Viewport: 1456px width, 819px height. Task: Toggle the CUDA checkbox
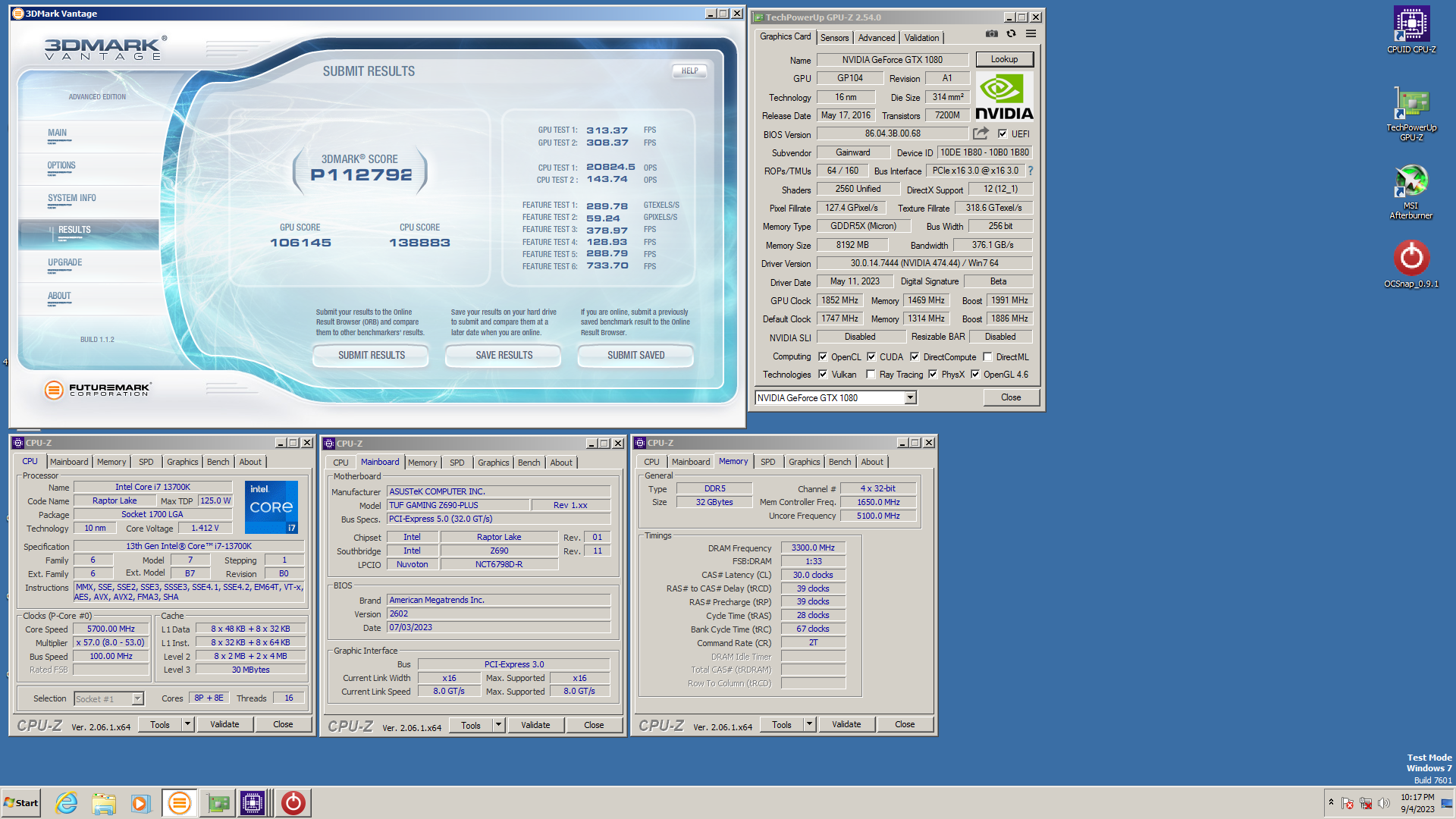871,356
